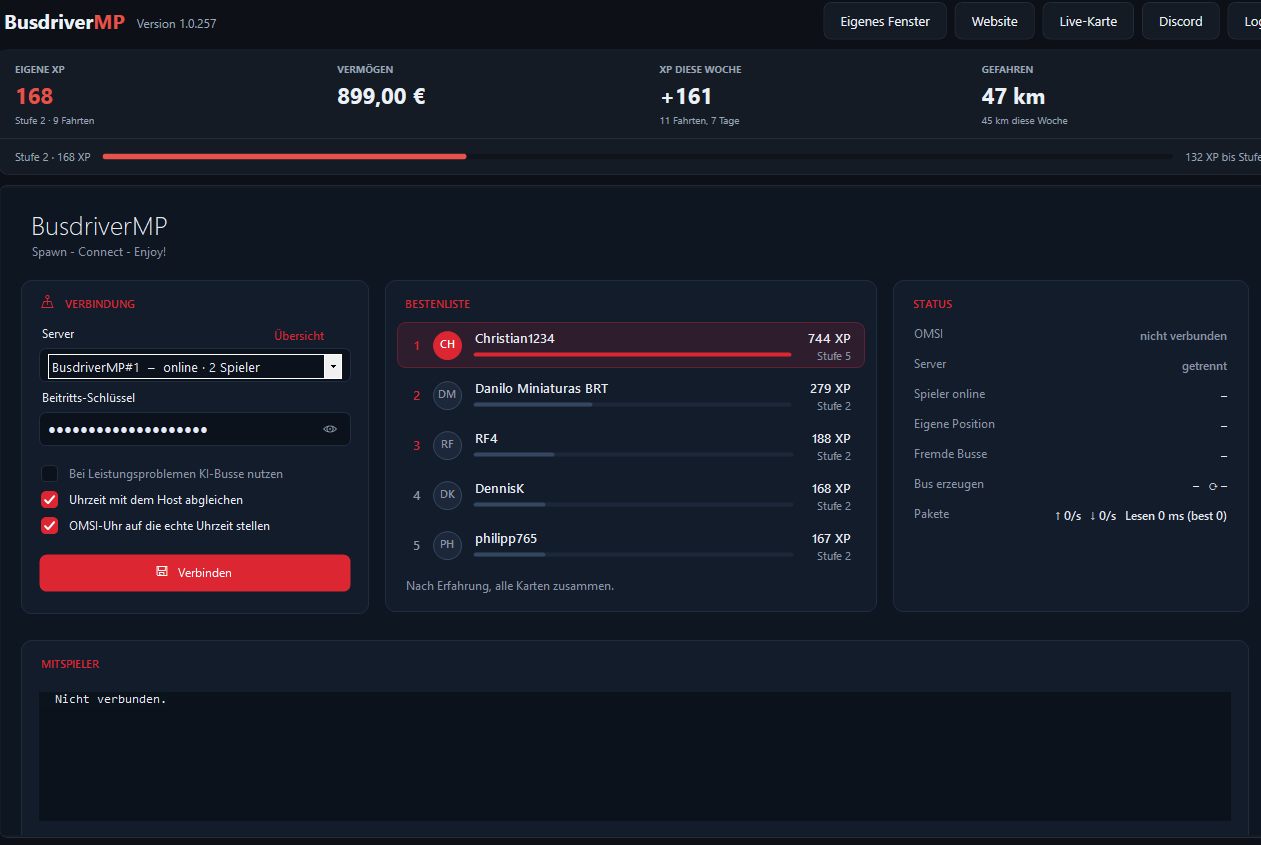Viewport: 1261px width, 845px height.
Task: Open the Übersicht server link
Action: [299, 336]
